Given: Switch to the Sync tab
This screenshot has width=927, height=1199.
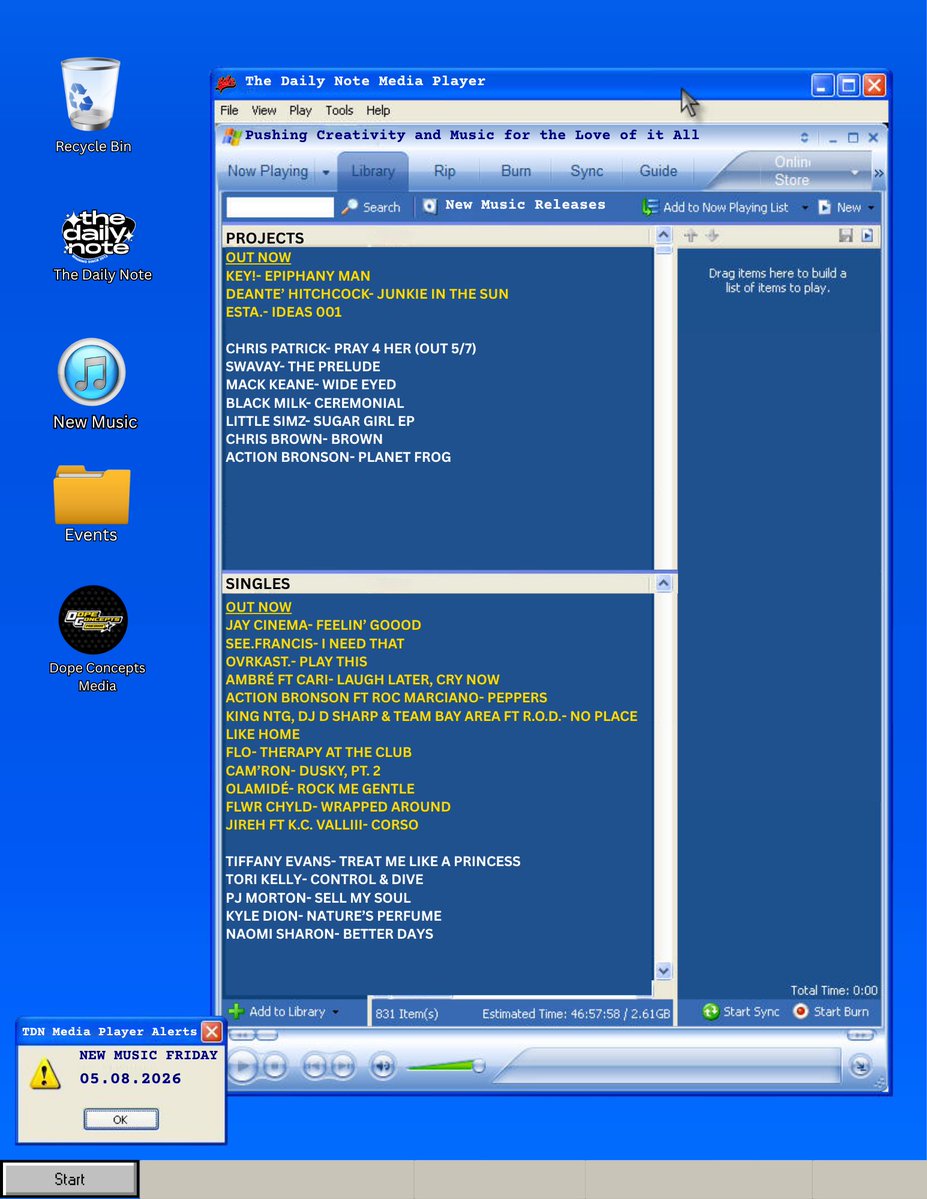Looking at the screenshot, I should [587, 171].
